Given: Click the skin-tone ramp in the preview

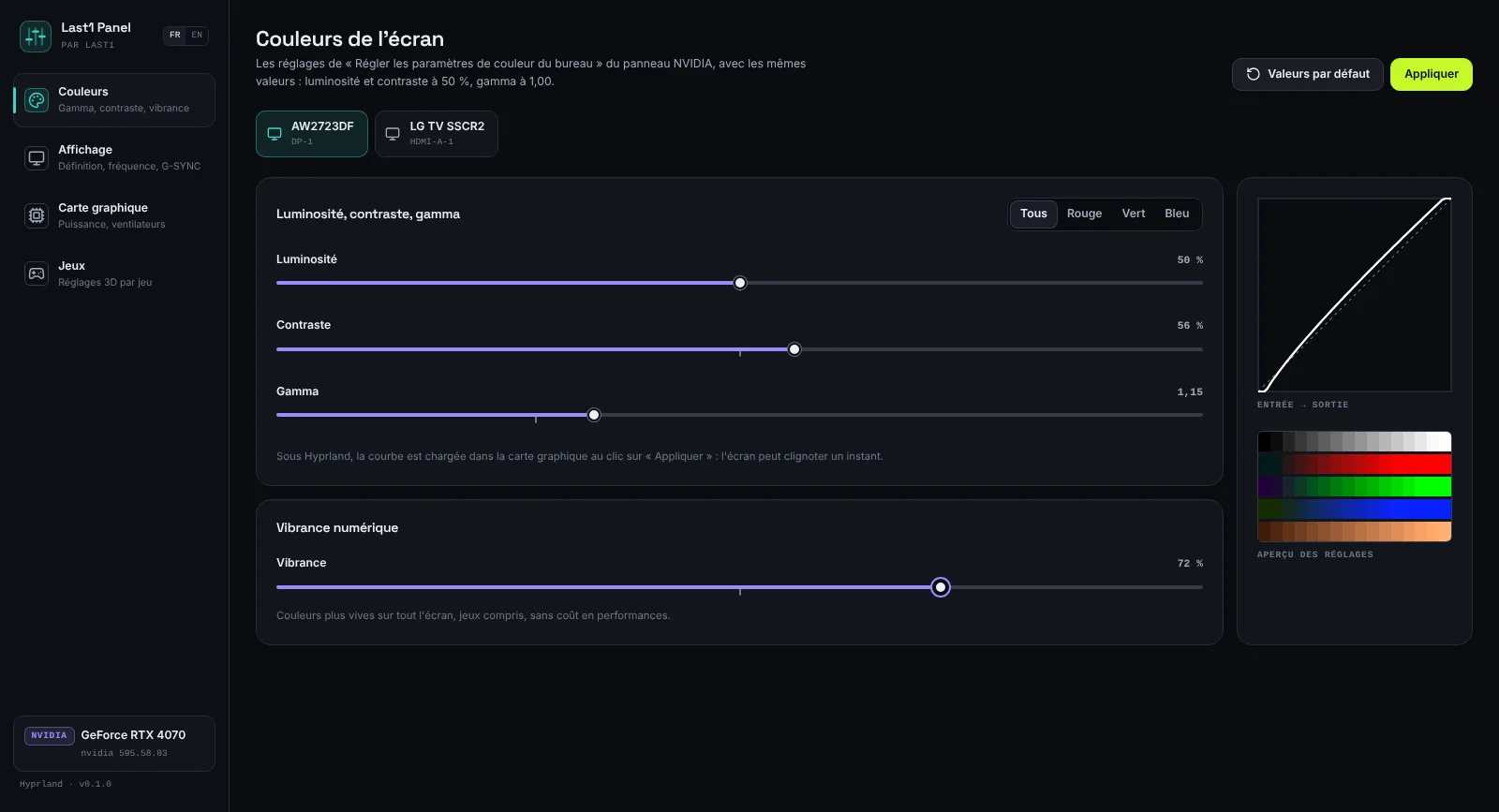Looking at the screenshot, I should [x=1355, y=532].
